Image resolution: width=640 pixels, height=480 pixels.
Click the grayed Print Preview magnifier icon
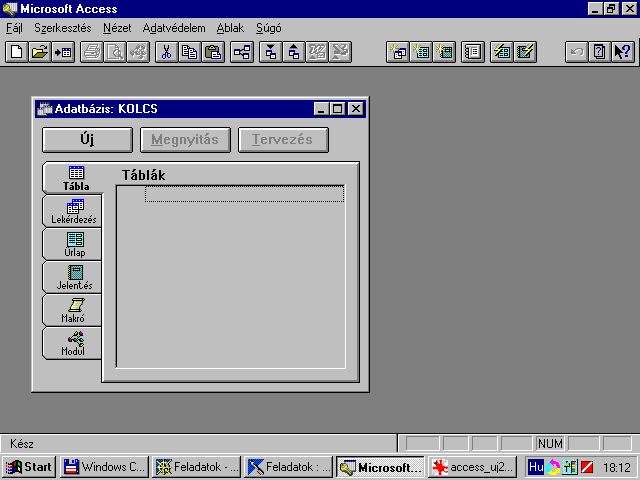click(x=115, y=52)
